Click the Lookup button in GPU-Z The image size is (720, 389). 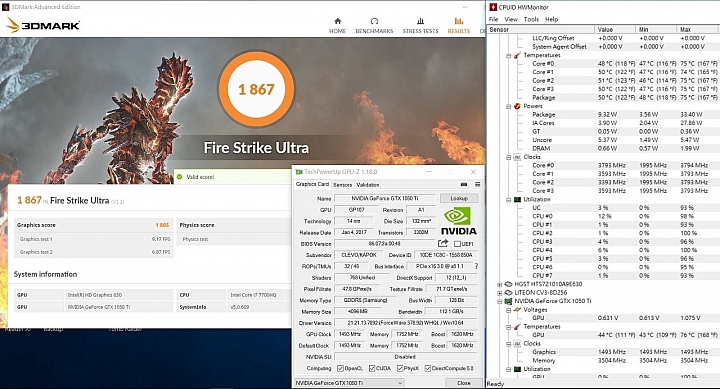[459, 198]
